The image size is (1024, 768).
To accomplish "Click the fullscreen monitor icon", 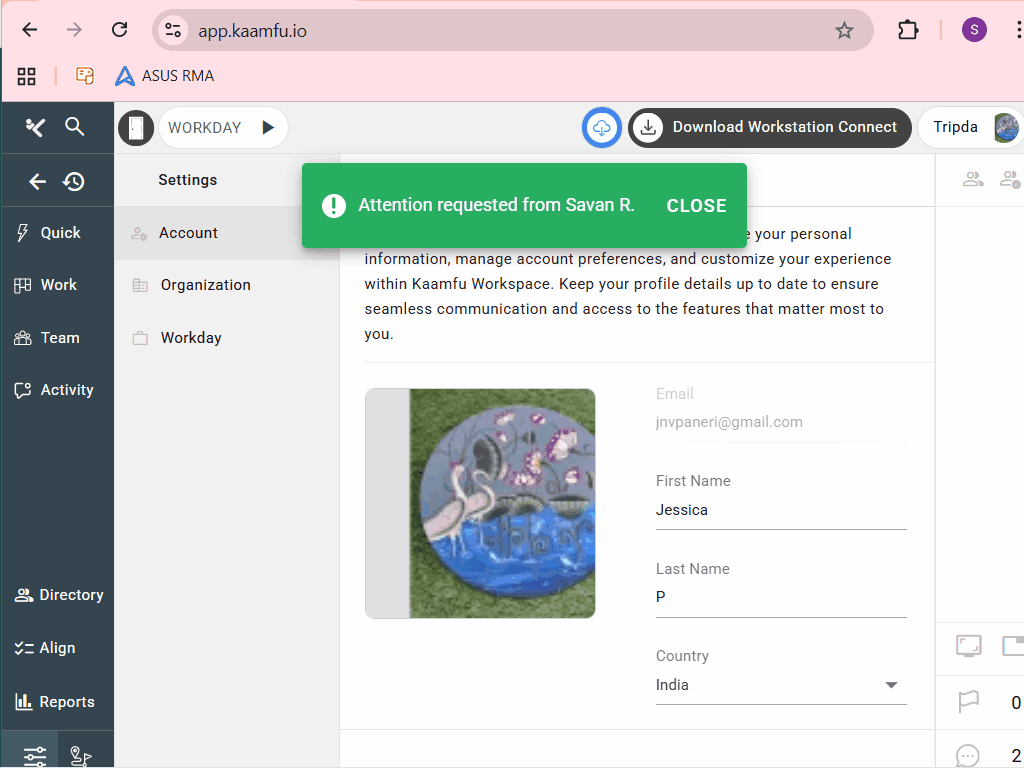I will click(968, 645).
